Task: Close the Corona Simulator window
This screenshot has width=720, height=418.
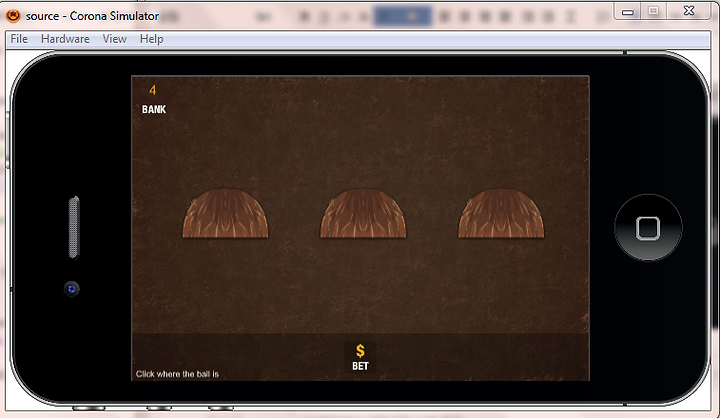Action: point(689,11)
